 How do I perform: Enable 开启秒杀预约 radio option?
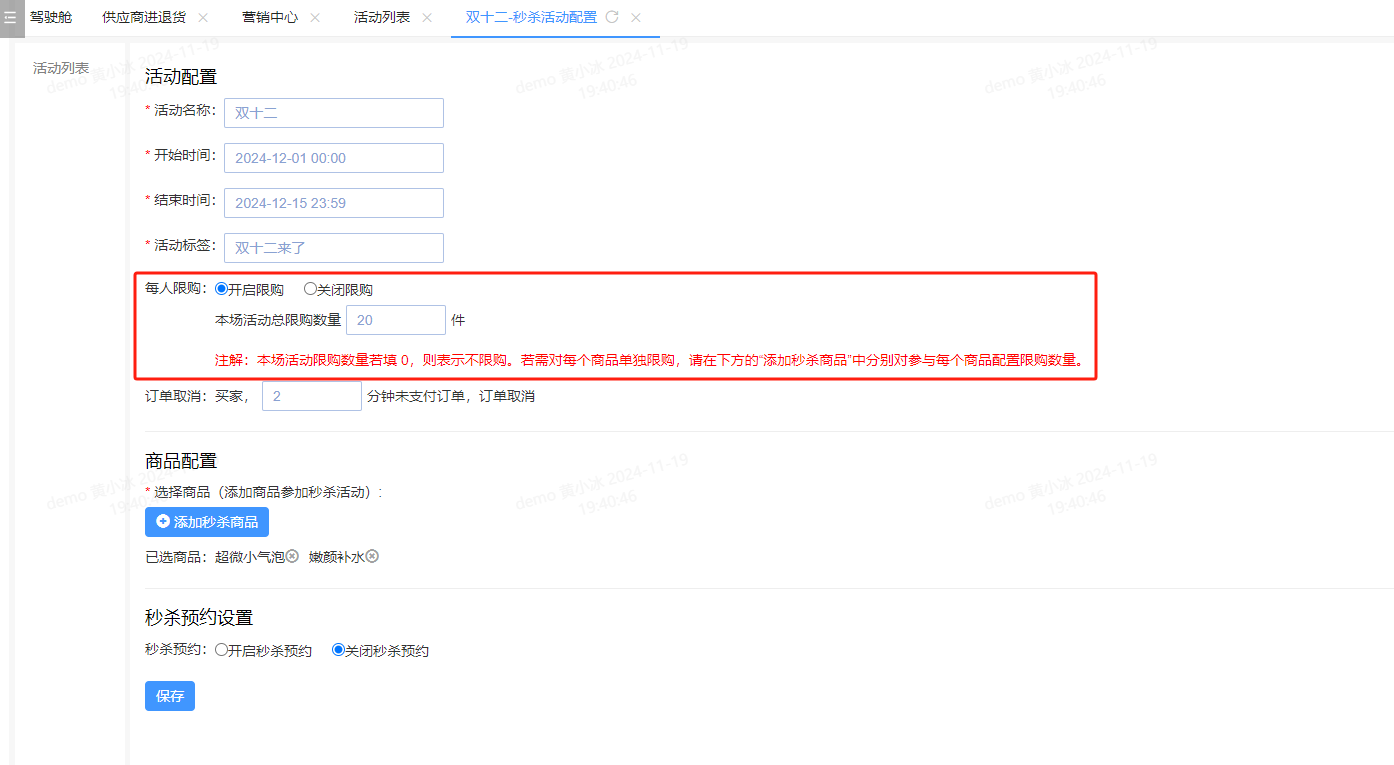pos(222,650)
